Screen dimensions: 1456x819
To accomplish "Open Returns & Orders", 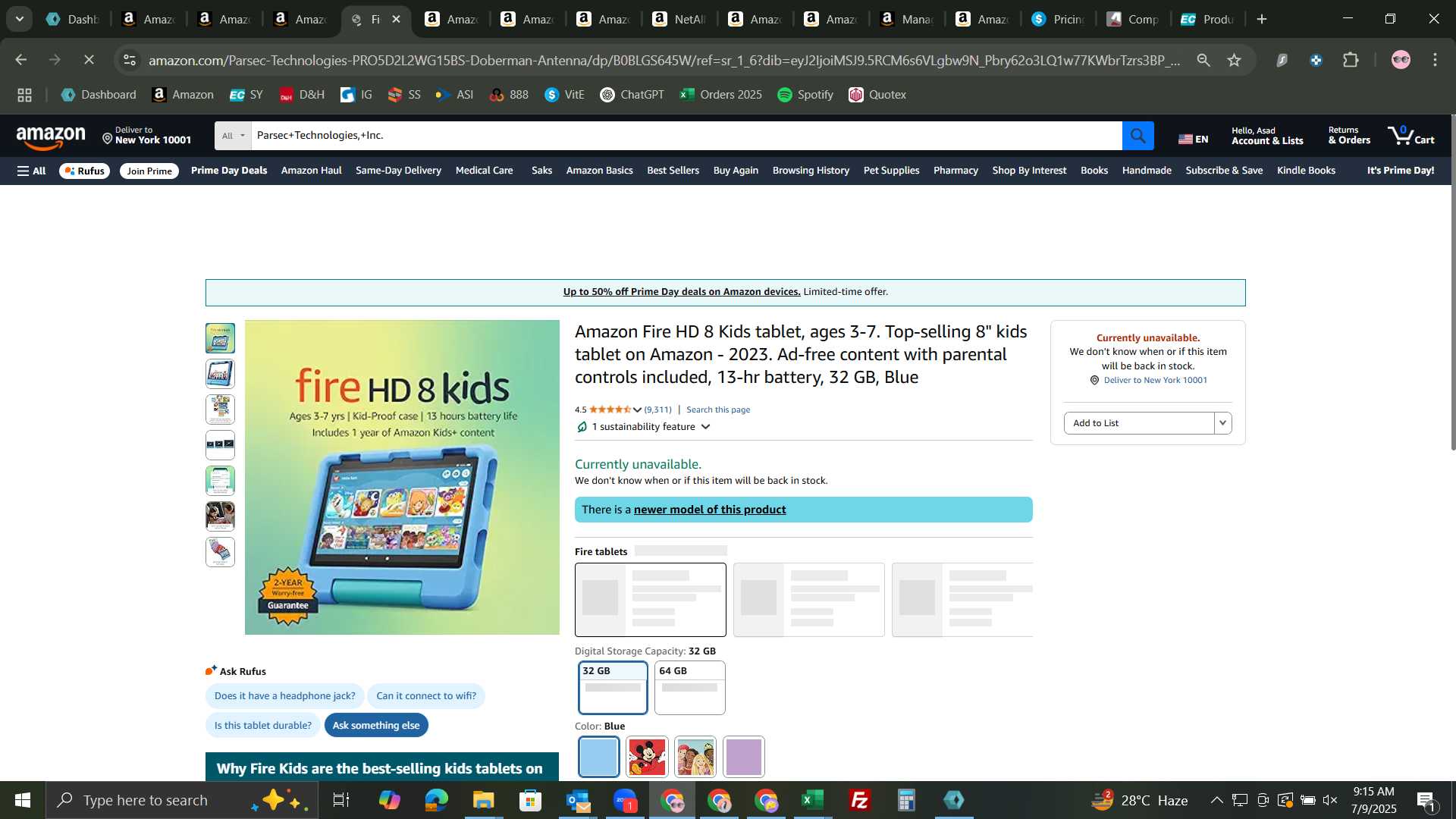I will tap(1349, 136).
